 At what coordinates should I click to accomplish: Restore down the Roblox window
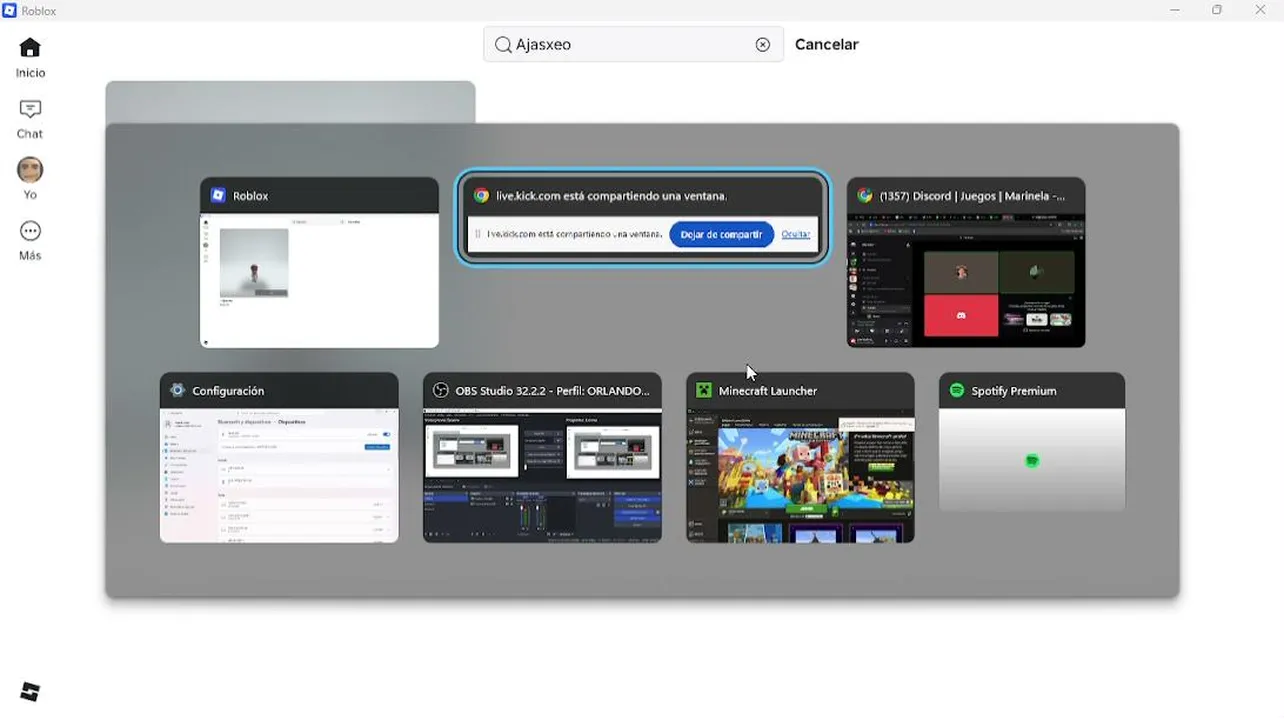click(1217, 10)
